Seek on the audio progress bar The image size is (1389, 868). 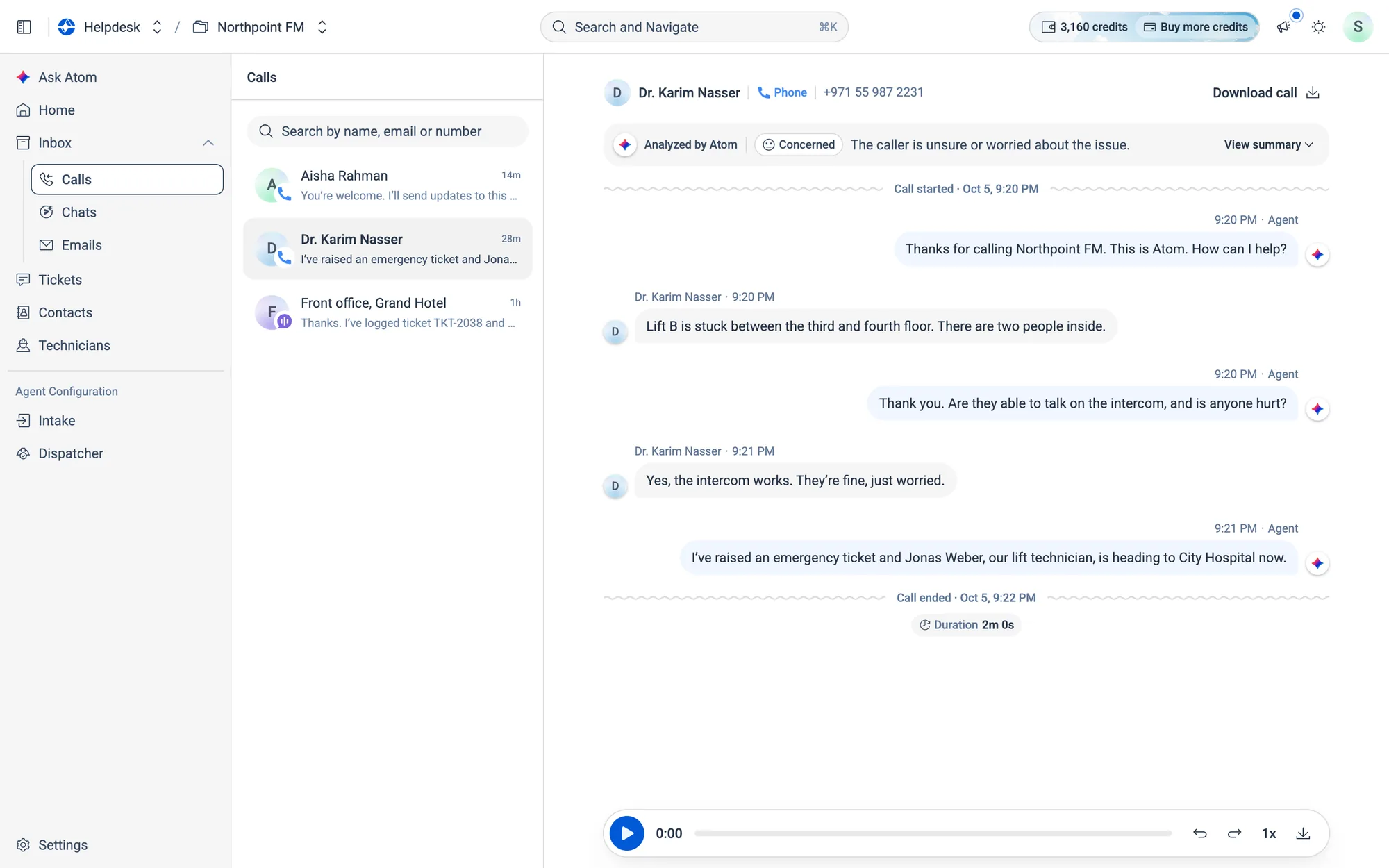click(933, 833)
